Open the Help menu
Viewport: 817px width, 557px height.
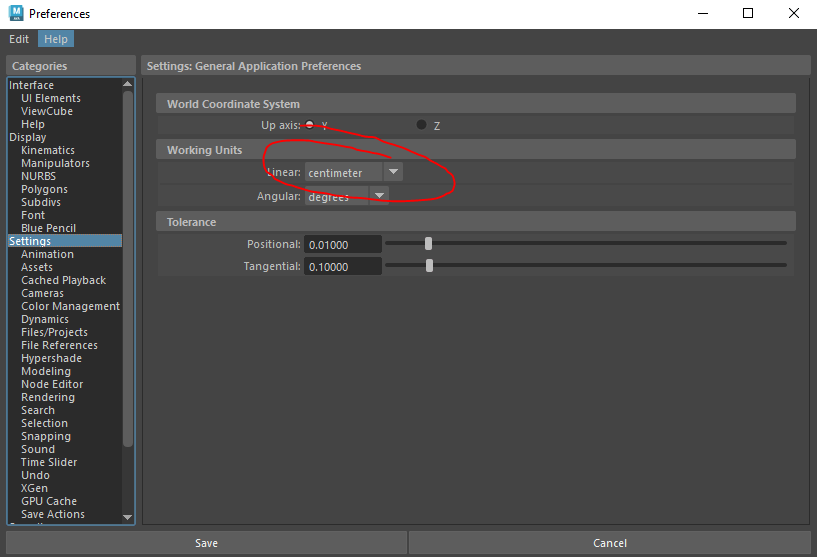tap(56, 39)
